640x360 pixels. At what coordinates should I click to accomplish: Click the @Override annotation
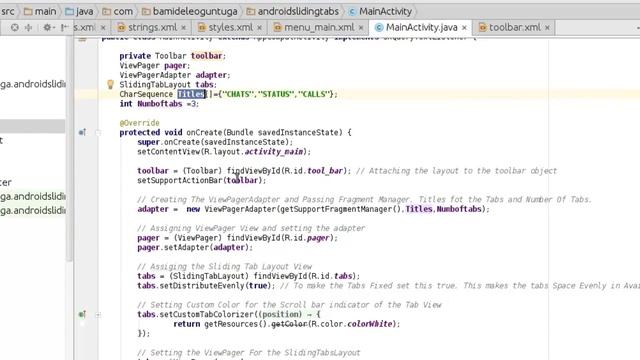[140, 123]
